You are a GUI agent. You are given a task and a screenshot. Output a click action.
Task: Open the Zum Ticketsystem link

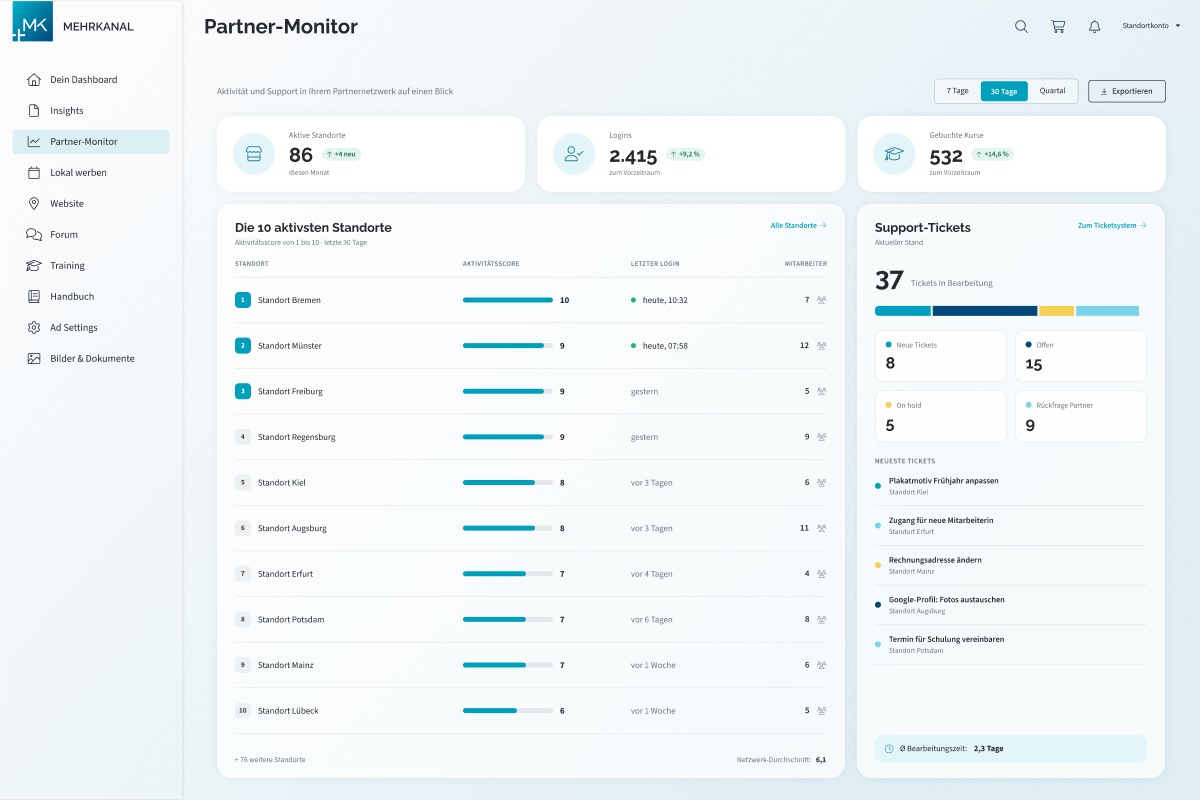point(1112,226)
